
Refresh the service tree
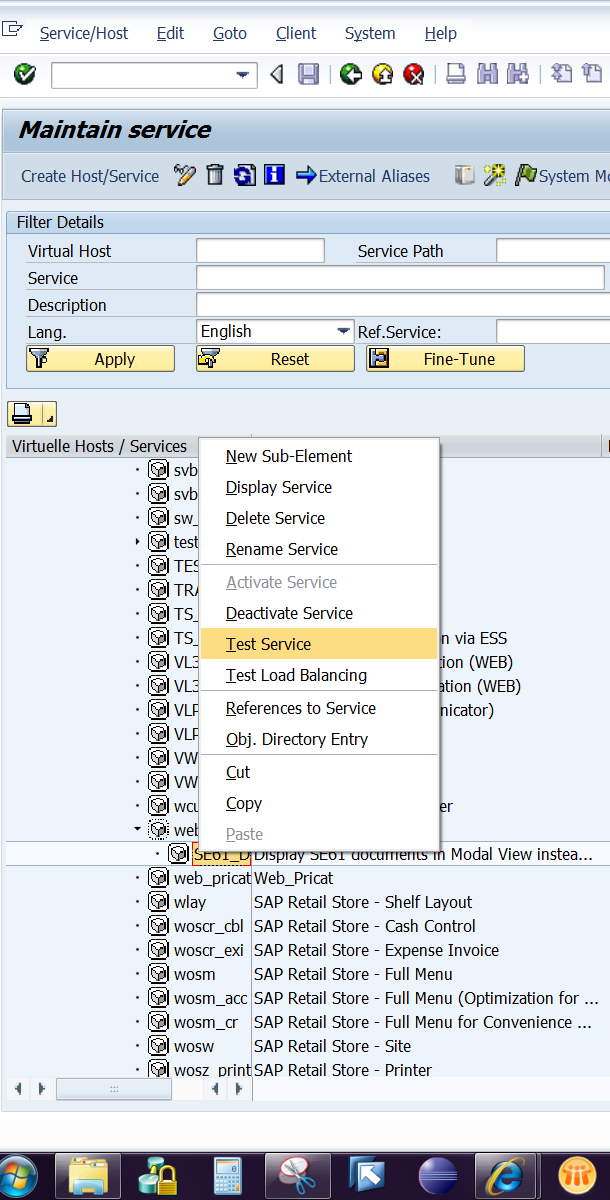(x=241, y=175)
